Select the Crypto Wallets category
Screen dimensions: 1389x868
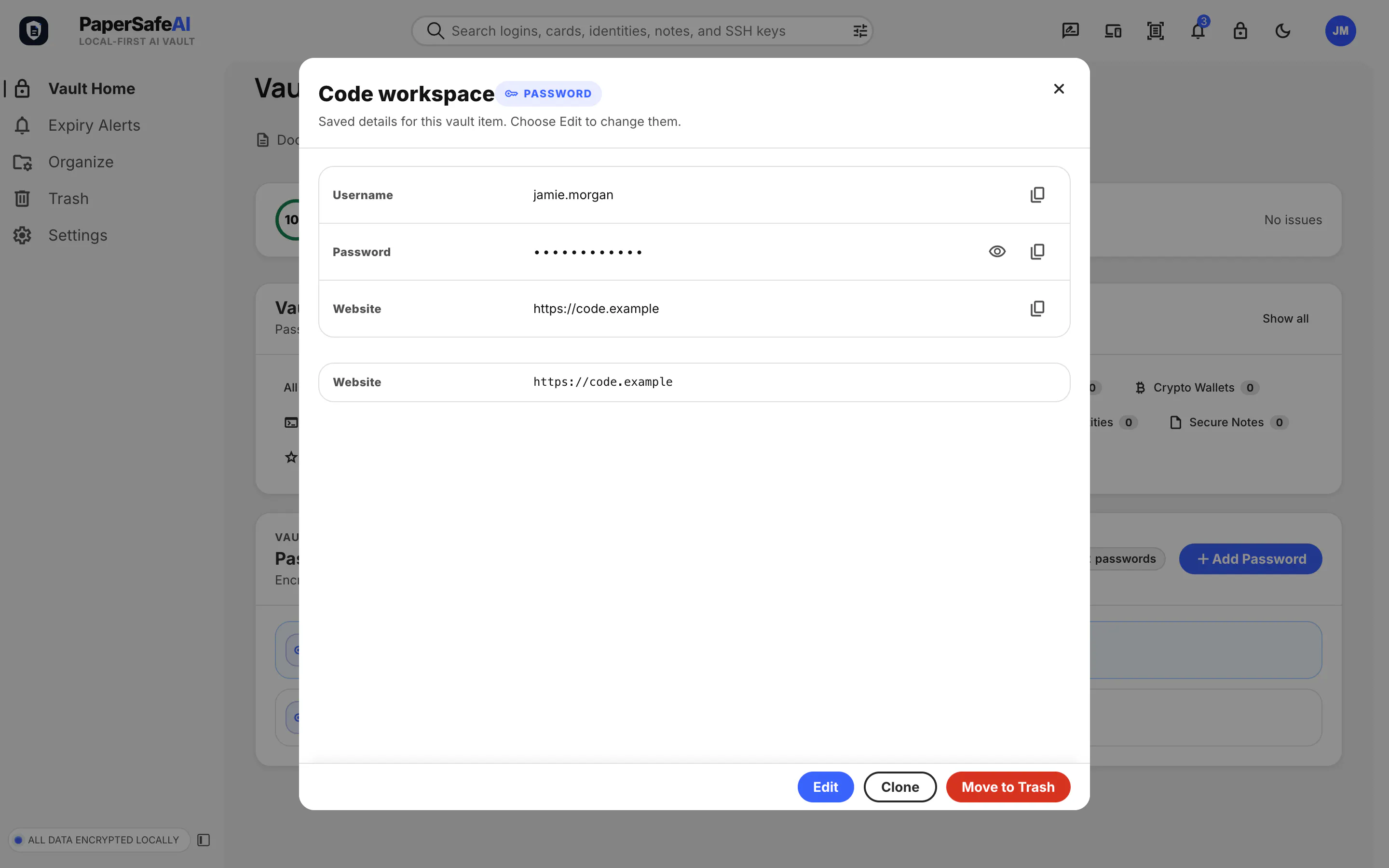pos(1197,388)
